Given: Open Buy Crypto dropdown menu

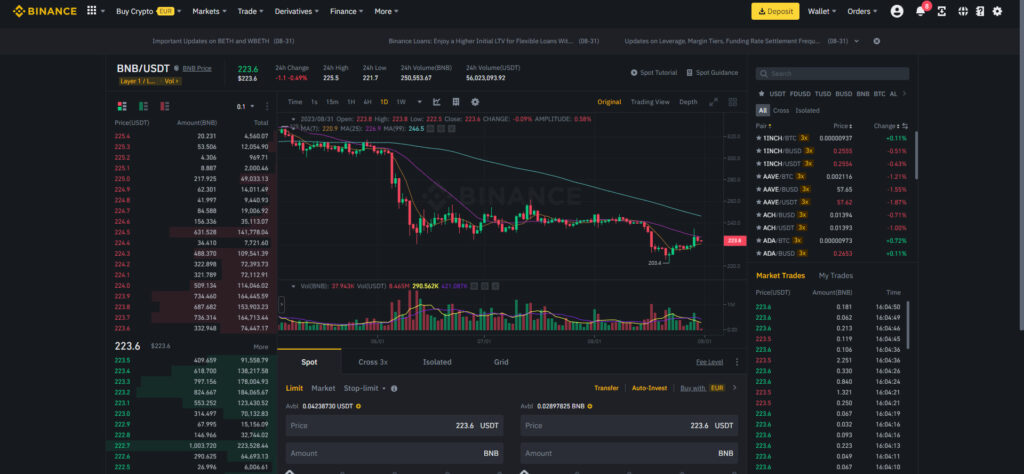Looking at the screenshot, I should click(x=148, y=11).
